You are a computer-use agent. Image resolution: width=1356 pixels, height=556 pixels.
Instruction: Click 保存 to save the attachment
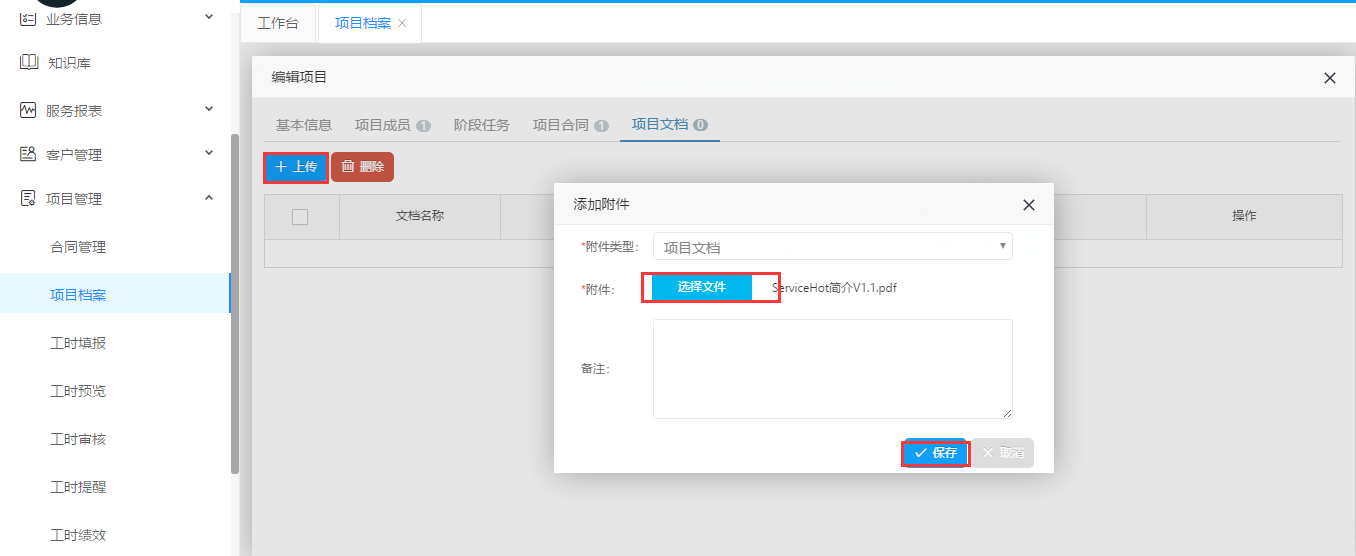point(936,453)
